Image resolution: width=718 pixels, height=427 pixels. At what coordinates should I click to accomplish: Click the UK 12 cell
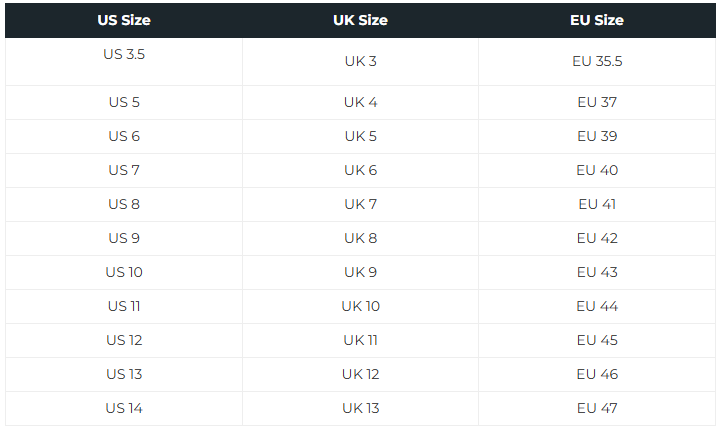[x=360, y=374]
